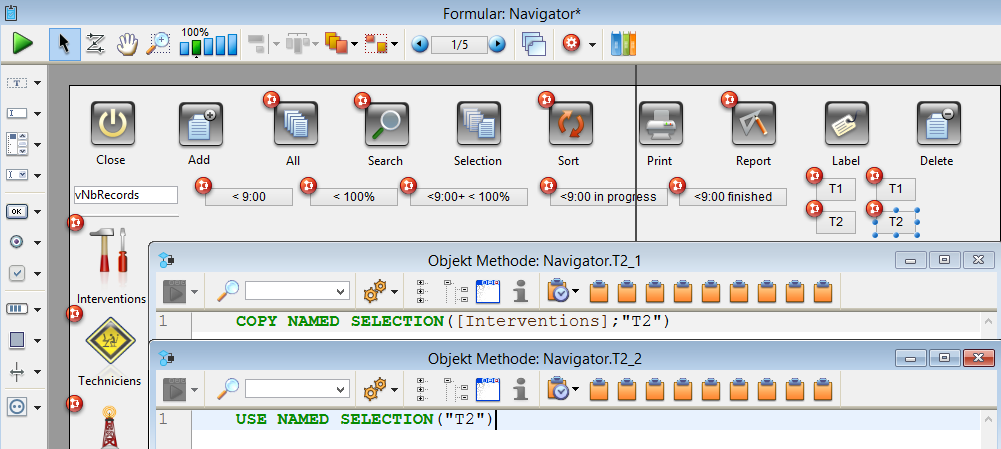Image resolution: width=1001 pixels, height=449 pixels.
Task: Select the hand pan tool
Action: pos(127,44)
